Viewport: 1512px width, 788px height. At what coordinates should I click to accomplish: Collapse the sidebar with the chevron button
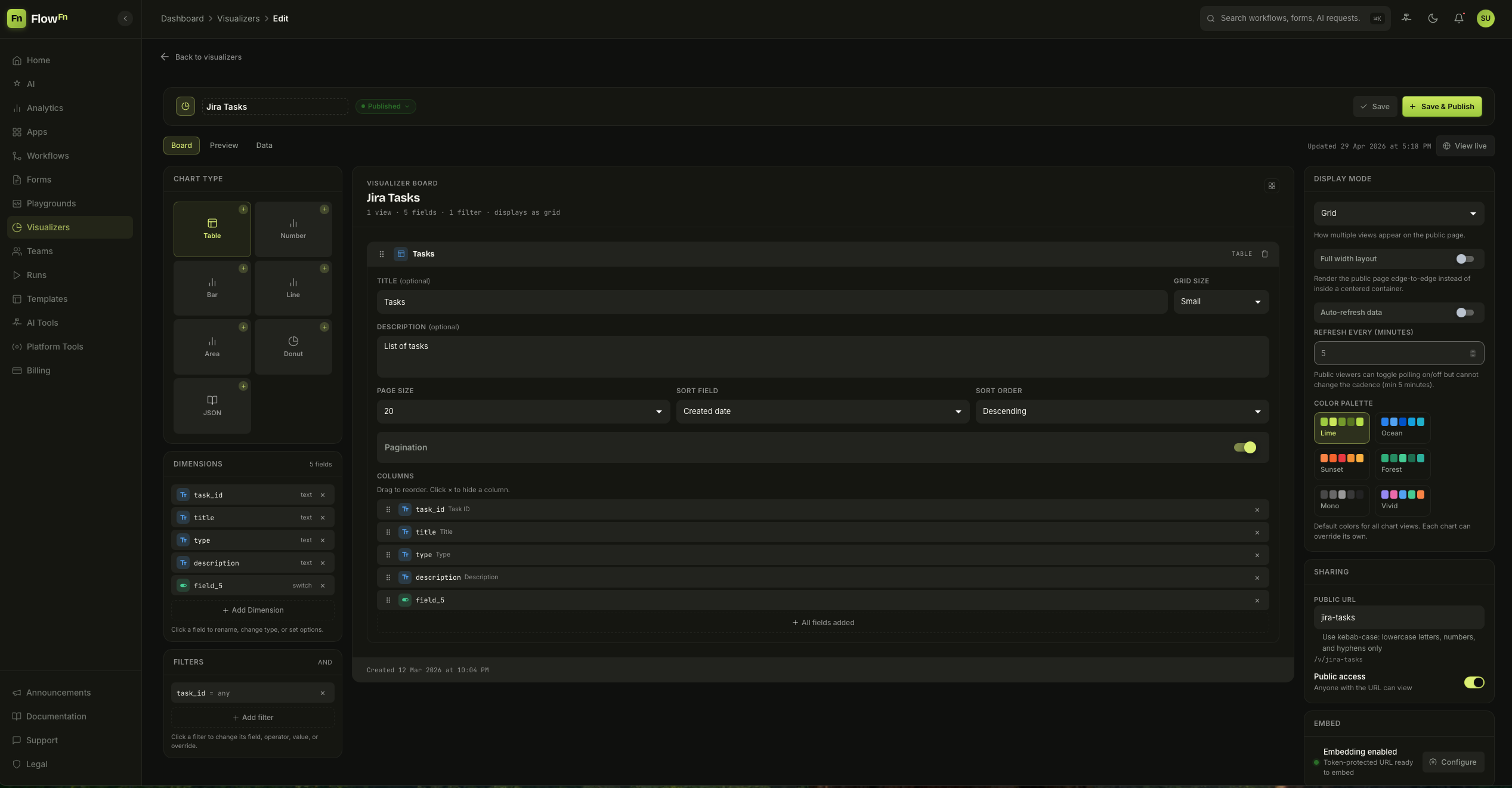[x=125, y=18]
